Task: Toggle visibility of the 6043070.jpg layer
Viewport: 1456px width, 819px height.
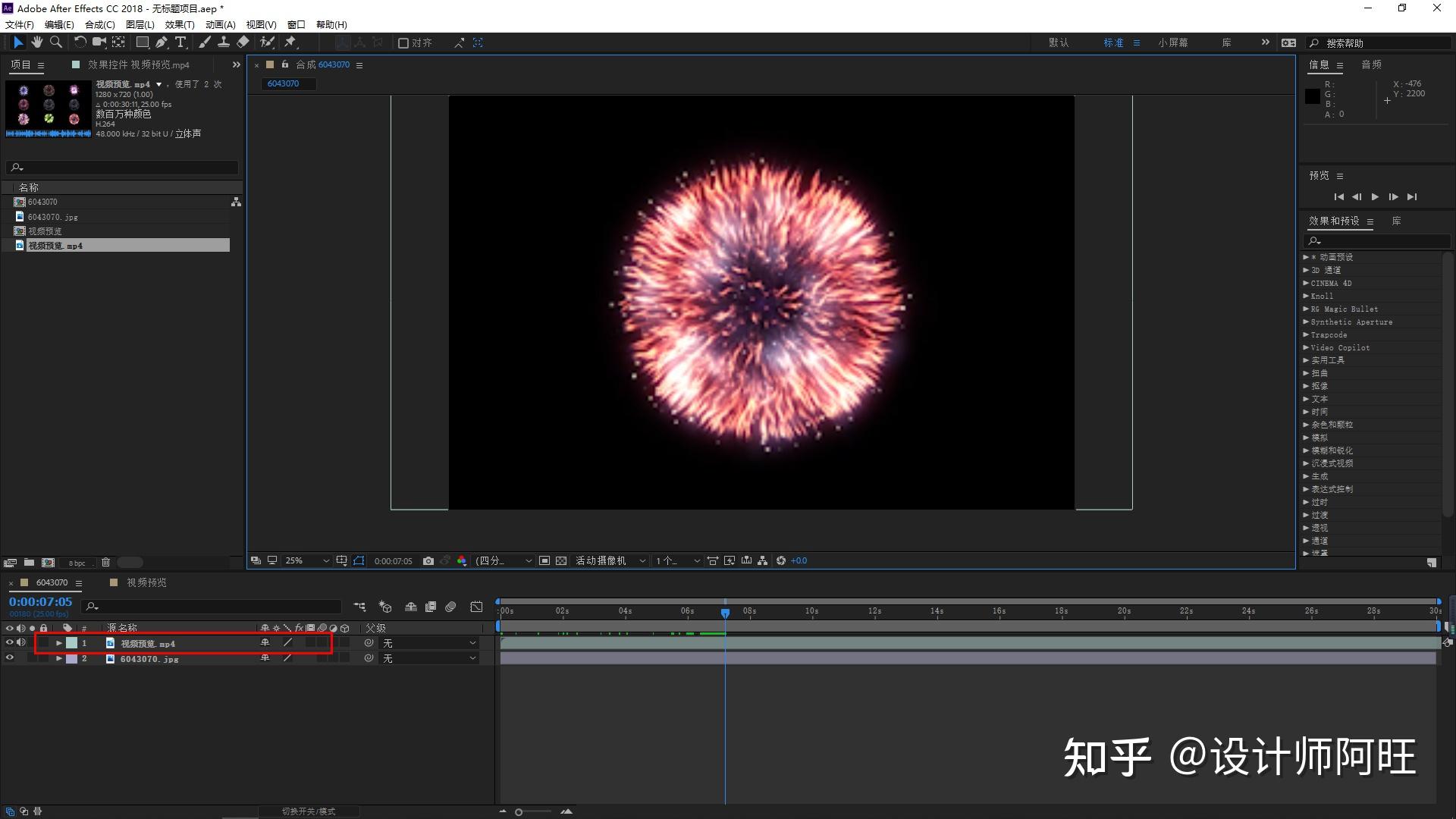Action: coord(10,657)
